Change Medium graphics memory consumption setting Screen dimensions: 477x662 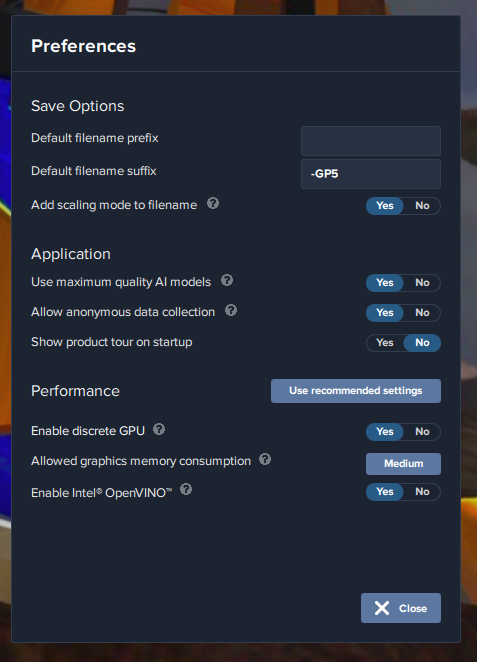point(403,464)
